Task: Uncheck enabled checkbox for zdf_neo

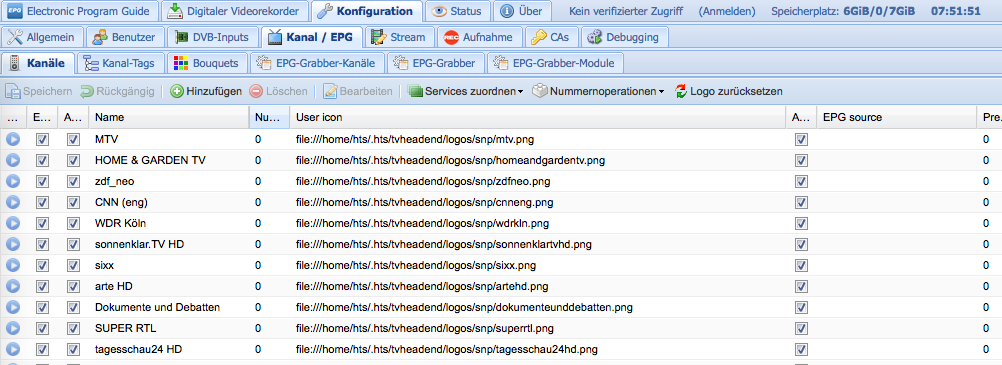Action: tap(43, 182)
